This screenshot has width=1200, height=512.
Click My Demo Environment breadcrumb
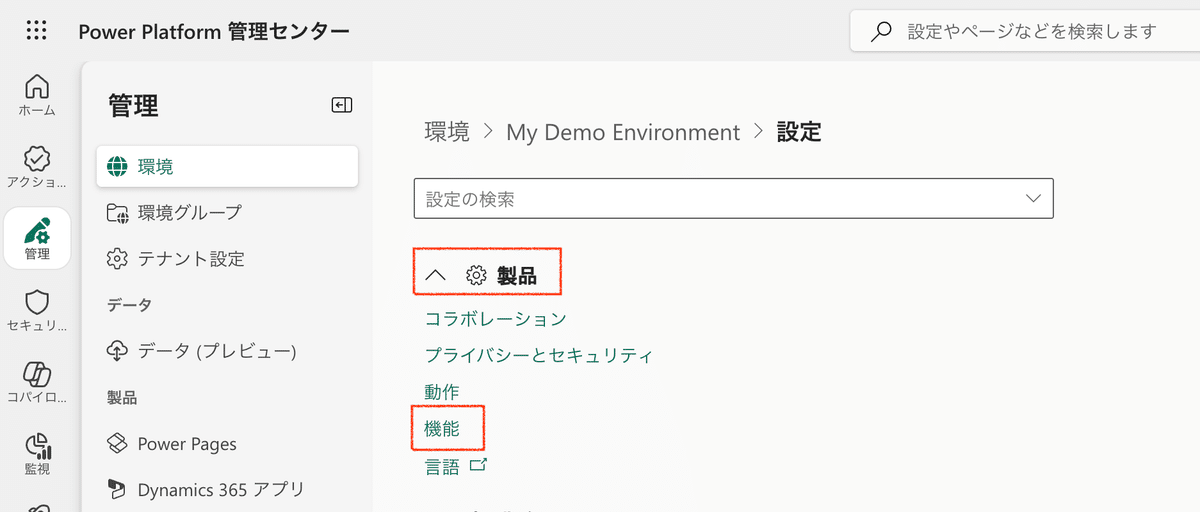point(623,132)
